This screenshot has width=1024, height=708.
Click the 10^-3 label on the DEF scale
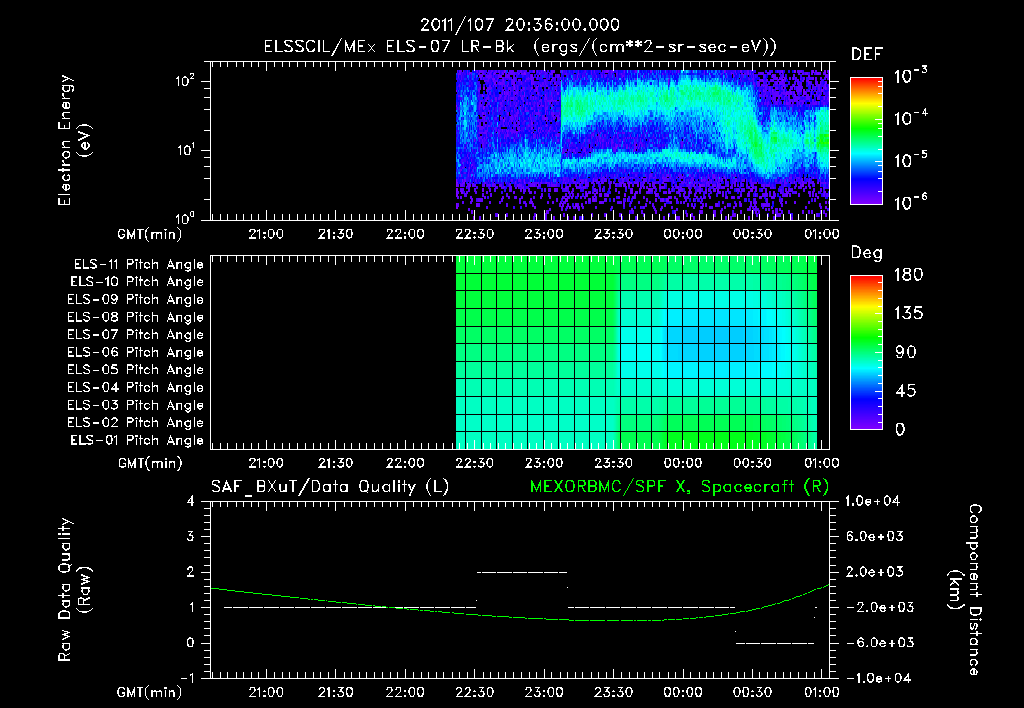[x=910, y=76]
